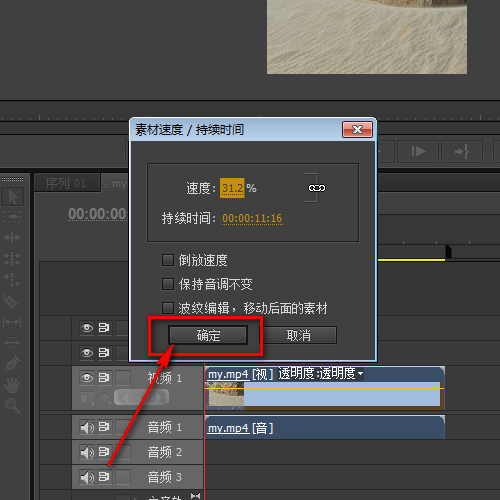Choose the Rolling Edit tool
Screen dimensions: 500x500
pyautogui.click(x=12, y=259)
